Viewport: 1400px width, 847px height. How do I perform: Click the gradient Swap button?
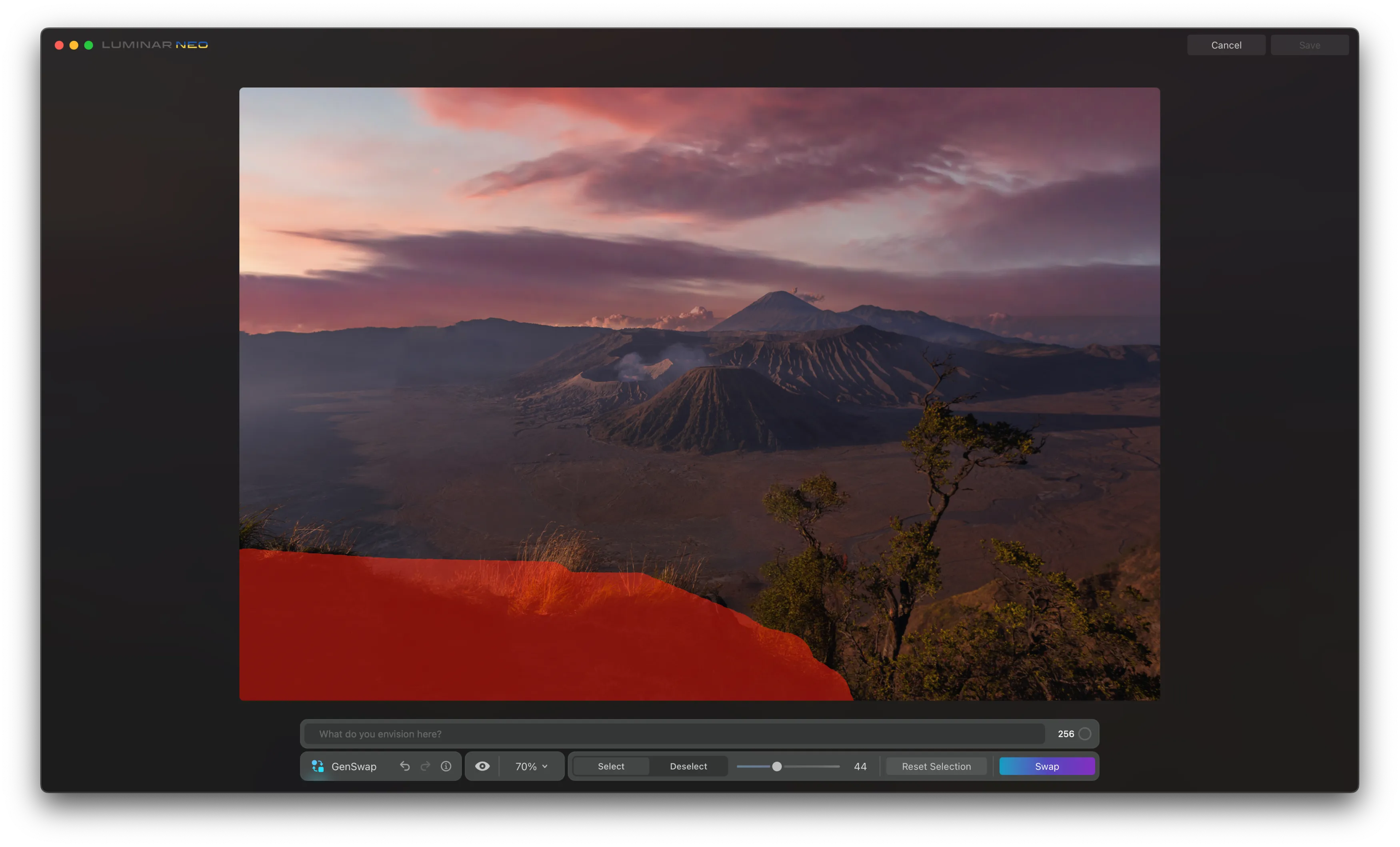point(1046,766)
